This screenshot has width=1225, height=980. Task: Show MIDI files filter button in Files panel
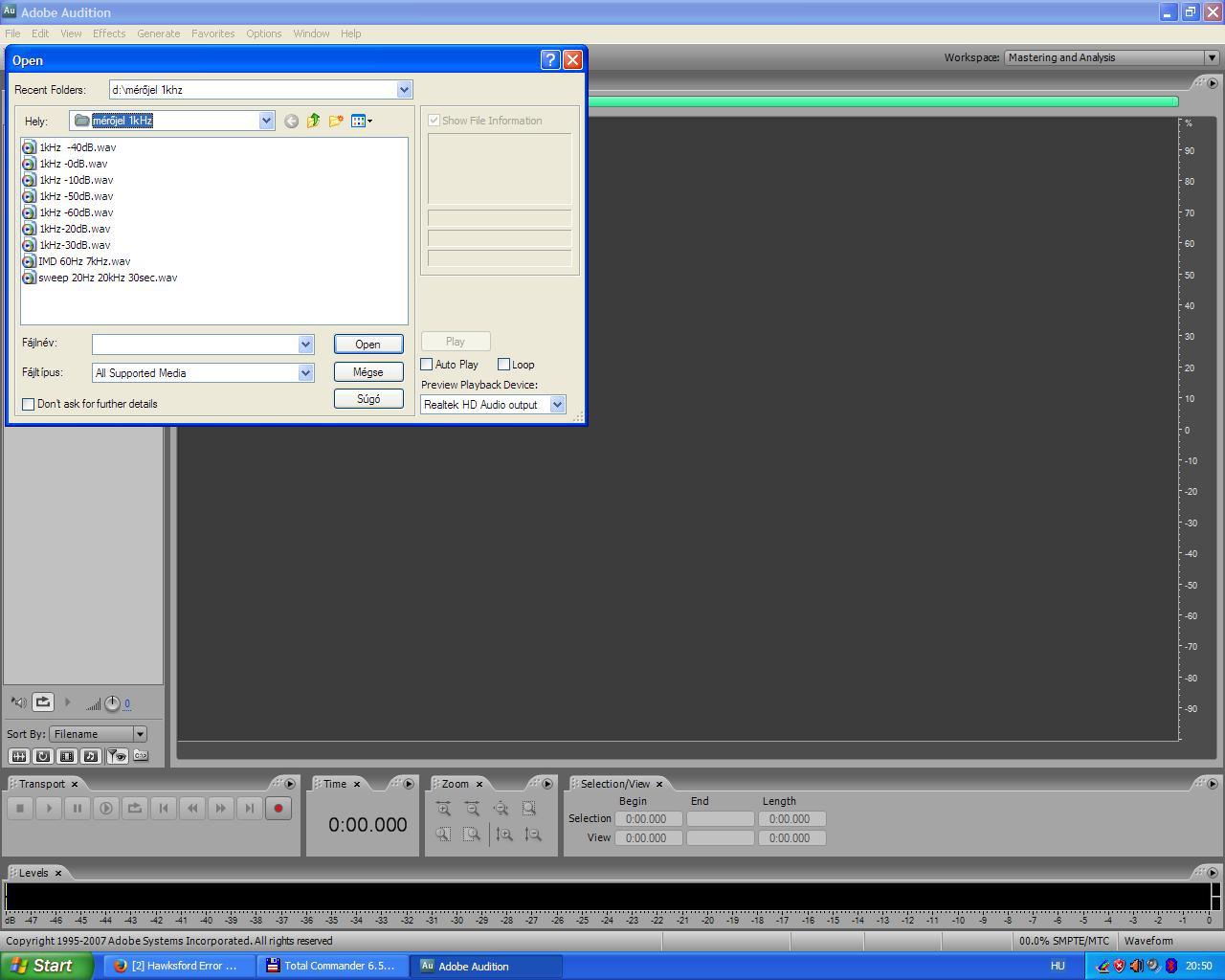90,756
